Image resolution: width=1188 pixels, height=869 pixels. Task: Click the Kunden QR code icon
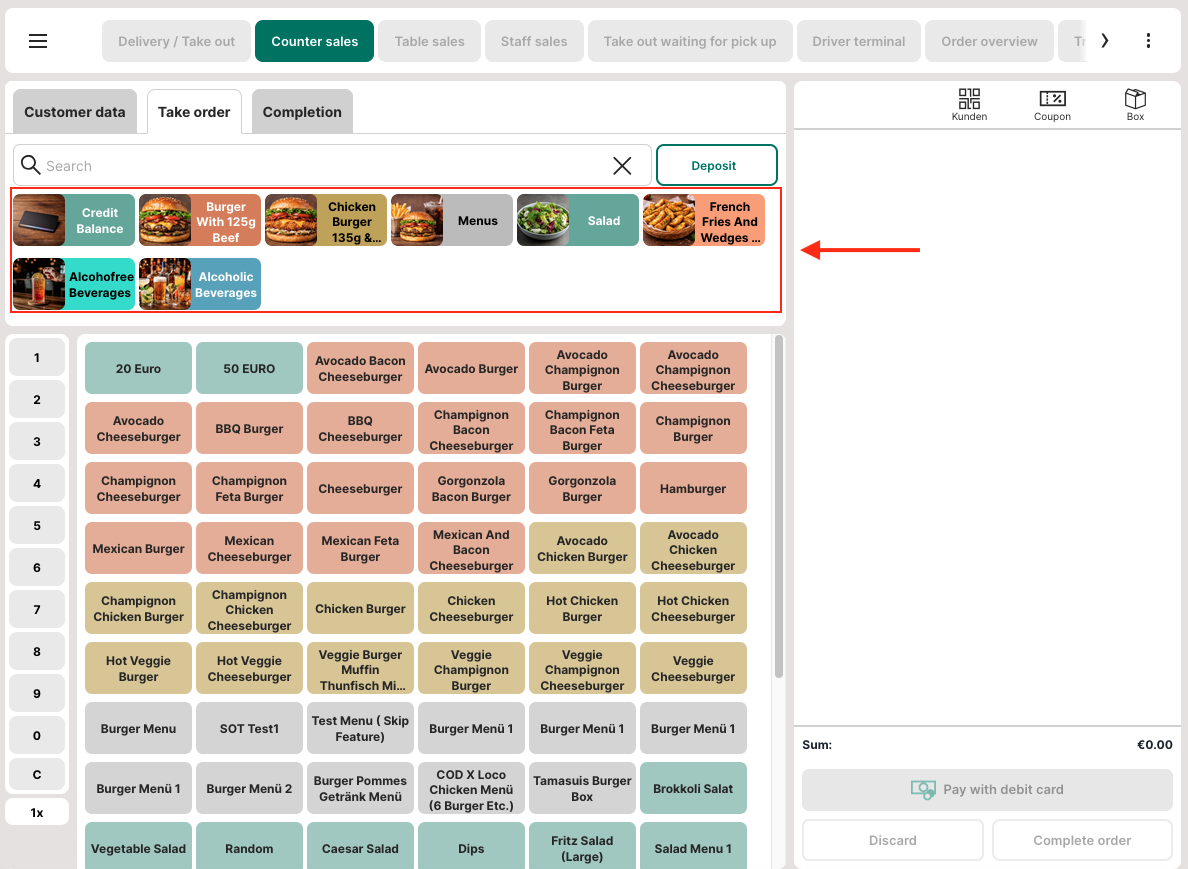969,104
